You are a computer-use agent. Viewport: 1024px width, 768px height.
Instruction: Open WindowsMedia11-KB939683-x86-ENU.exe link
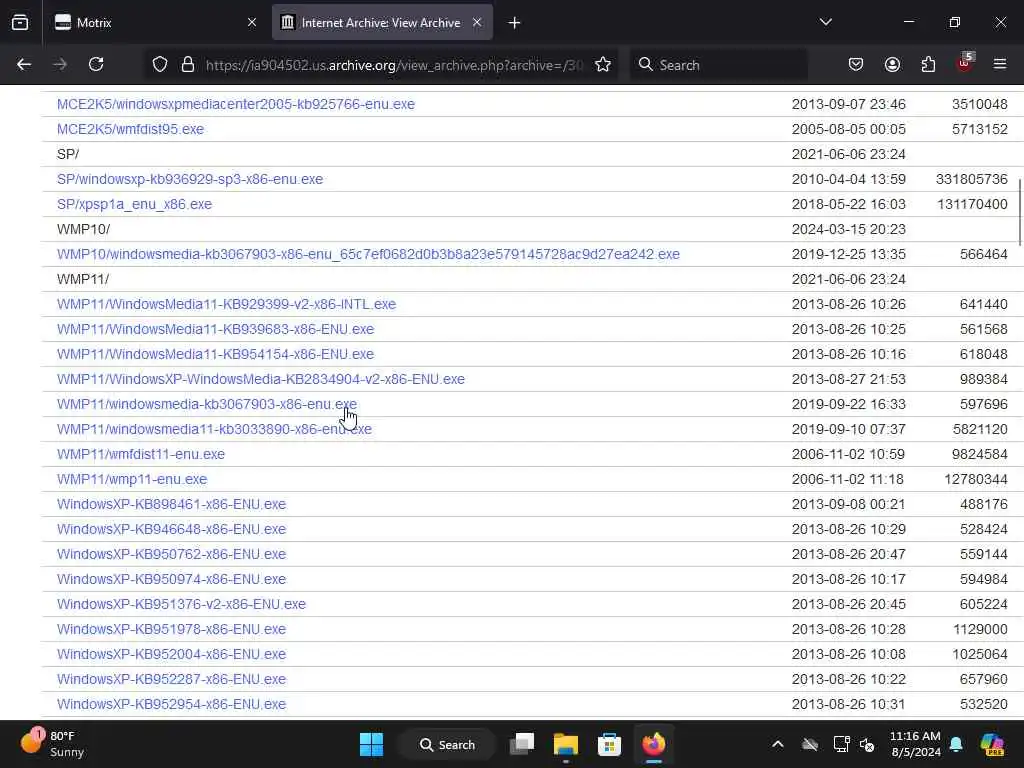[x=216, y=329]
